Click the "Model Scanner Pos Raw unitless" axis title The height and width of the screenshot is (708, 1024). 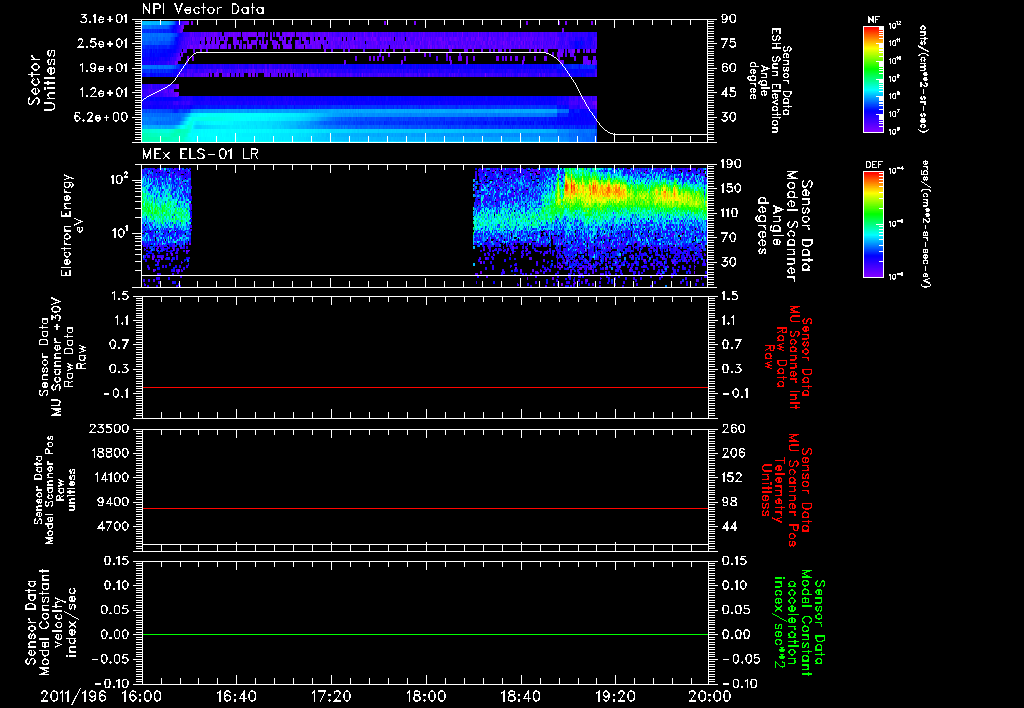pos(55,490)
